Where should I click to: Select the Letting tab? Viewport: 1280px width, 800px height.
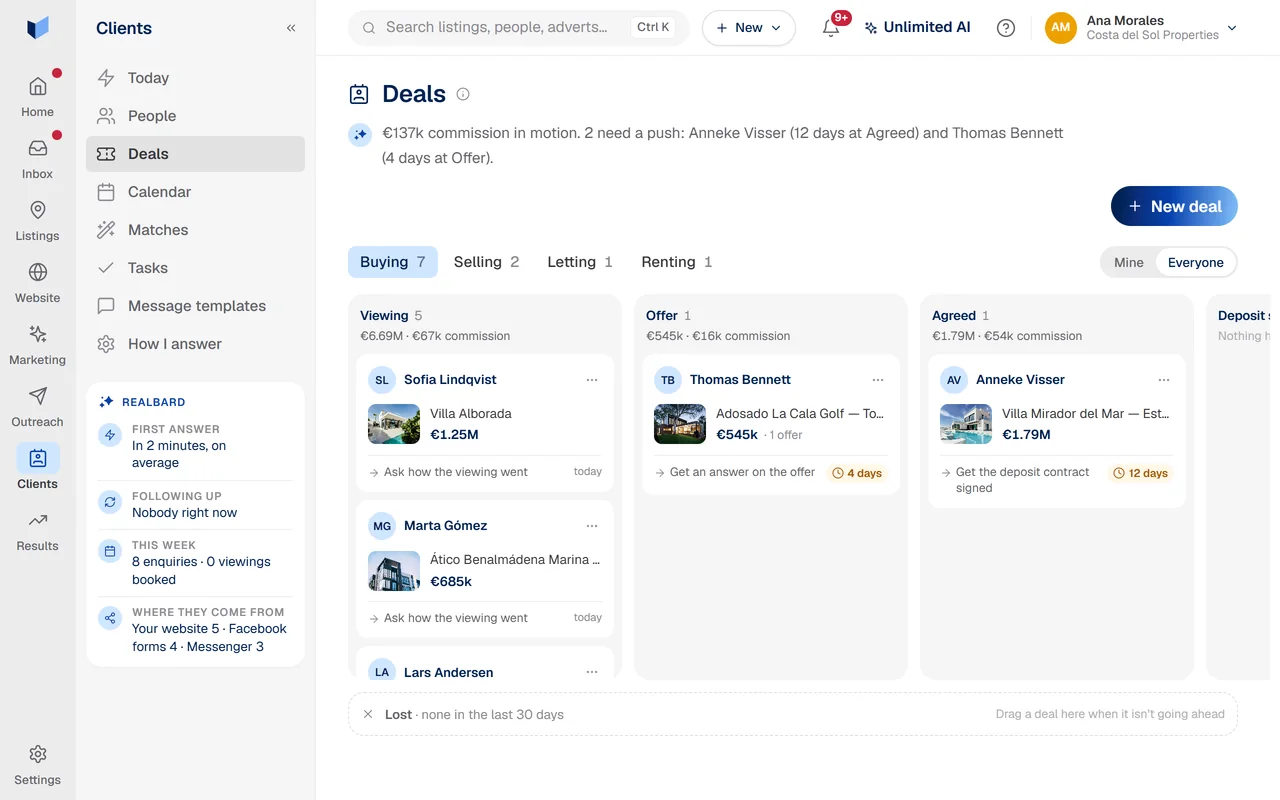[580, 262]
